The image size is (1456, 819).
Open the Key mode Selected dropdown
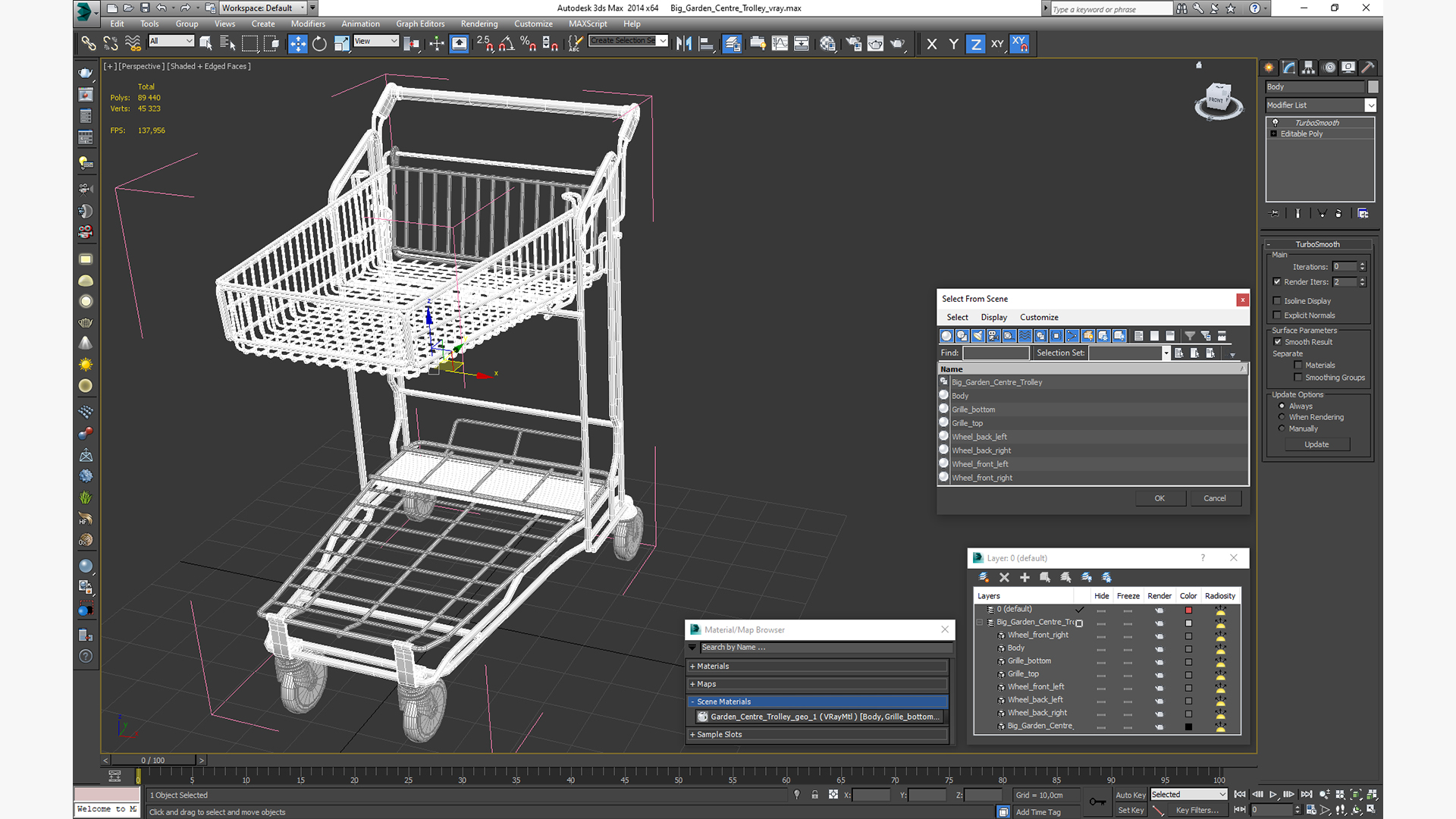coord(1188,795)
